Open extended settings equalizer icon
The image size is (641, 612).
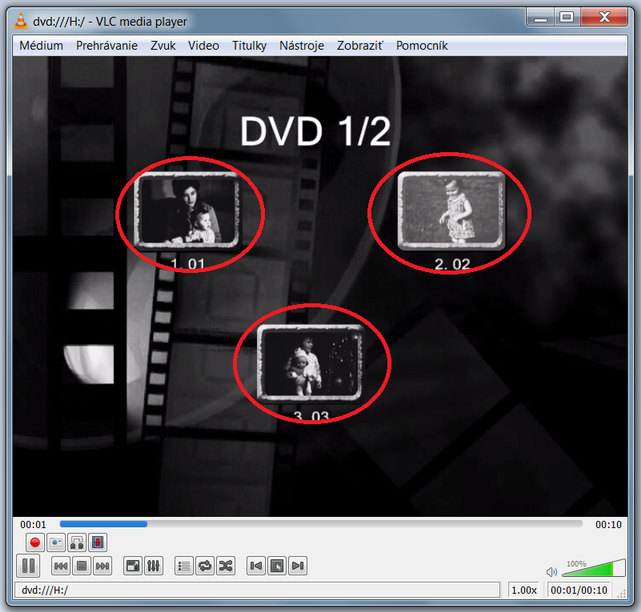pyautogui.click(x=153, y=566)
